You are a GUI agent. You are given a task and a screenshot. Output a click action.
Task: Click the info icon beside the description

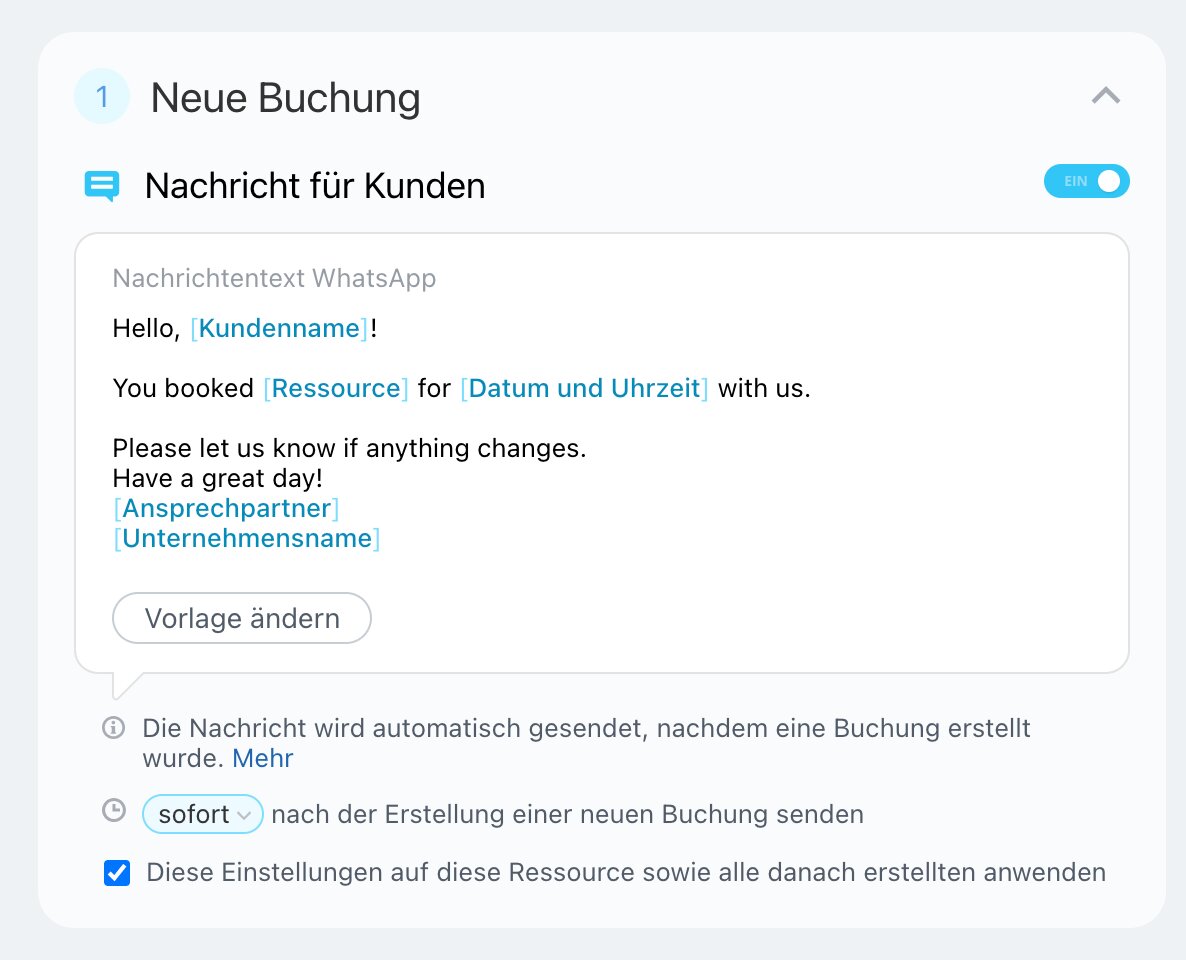[113, 727]
